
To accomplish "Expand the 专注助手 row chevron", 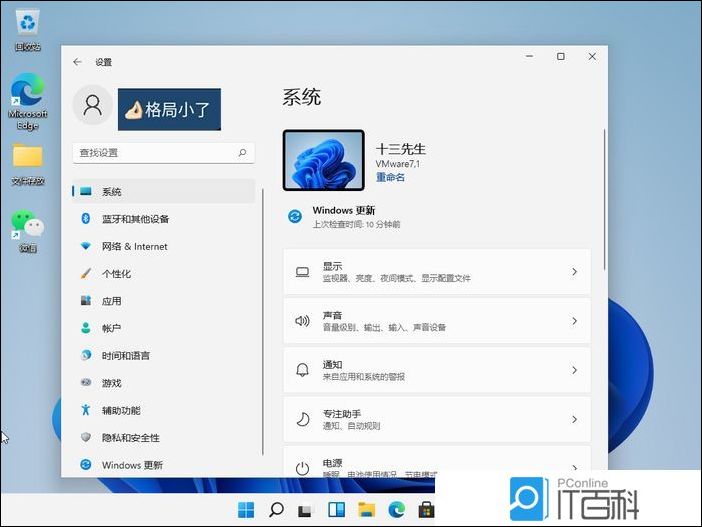I will 574,419.
